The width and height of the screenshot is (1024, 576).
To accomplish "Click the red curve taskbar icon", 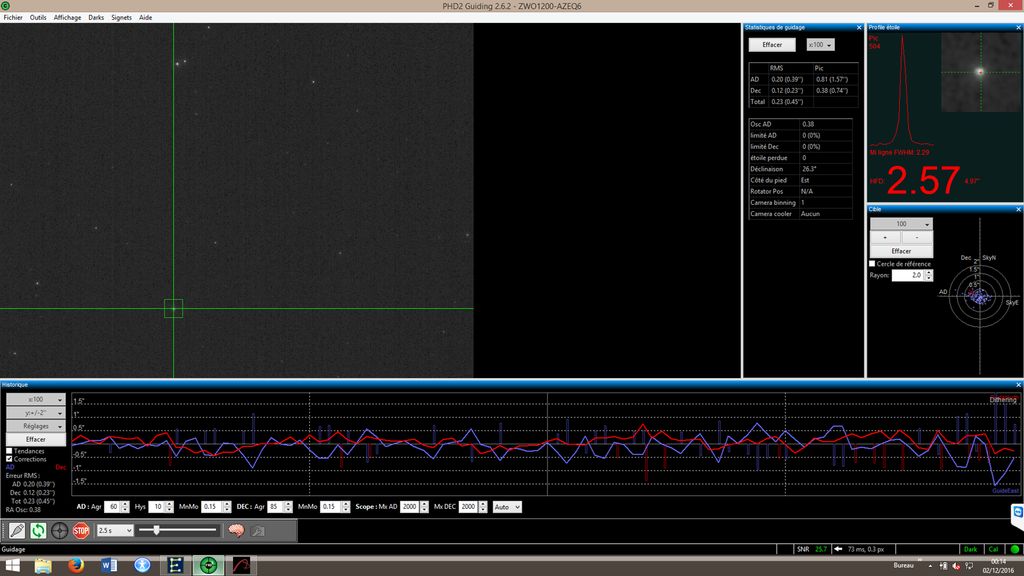I will 241,566.
